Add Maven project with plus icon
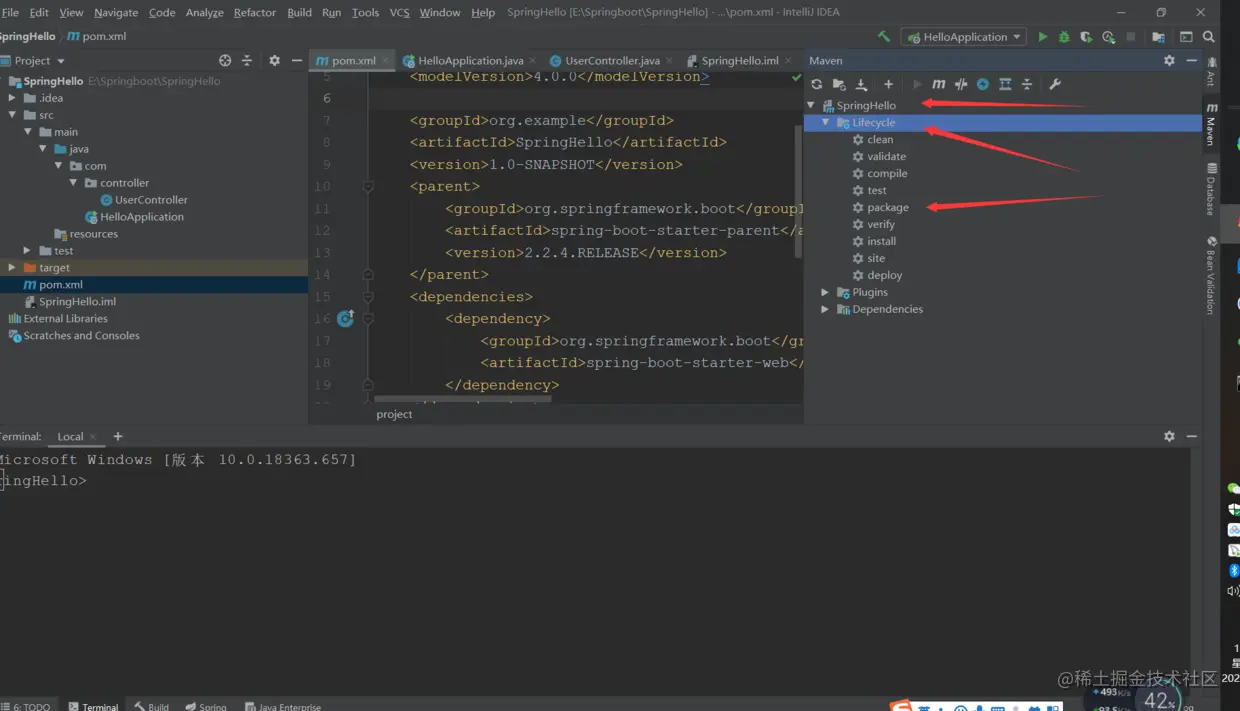1240x711 pixels. coord(888,84)
